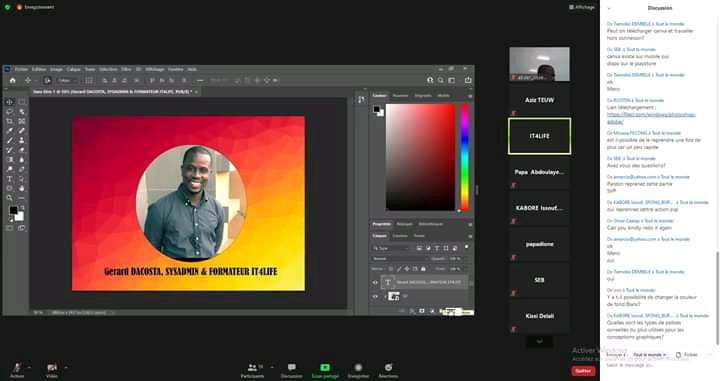Expand audio options arrow beside microphone
This screenshot has height=381, width=720.
(29, 367)
